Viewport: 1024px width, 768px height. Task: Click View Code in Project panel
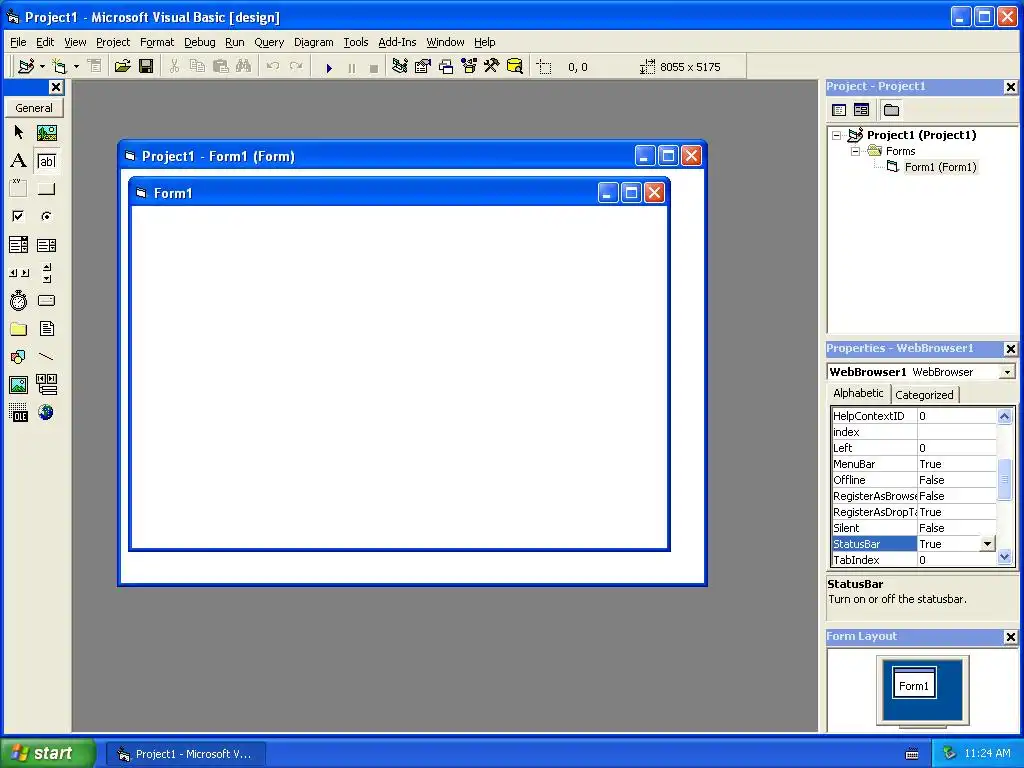[x=839, y=110]
